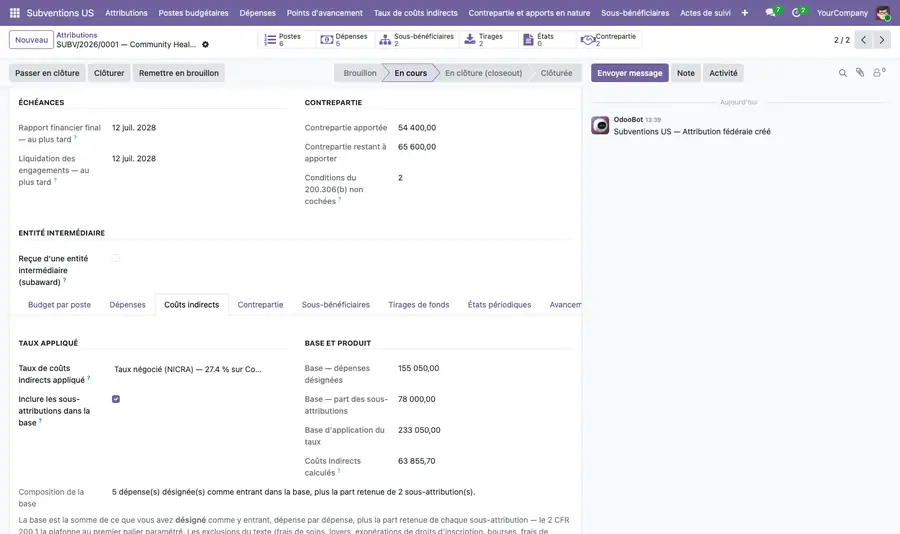Go to next record arrow

pyautogui.click(x=882, y=40)
